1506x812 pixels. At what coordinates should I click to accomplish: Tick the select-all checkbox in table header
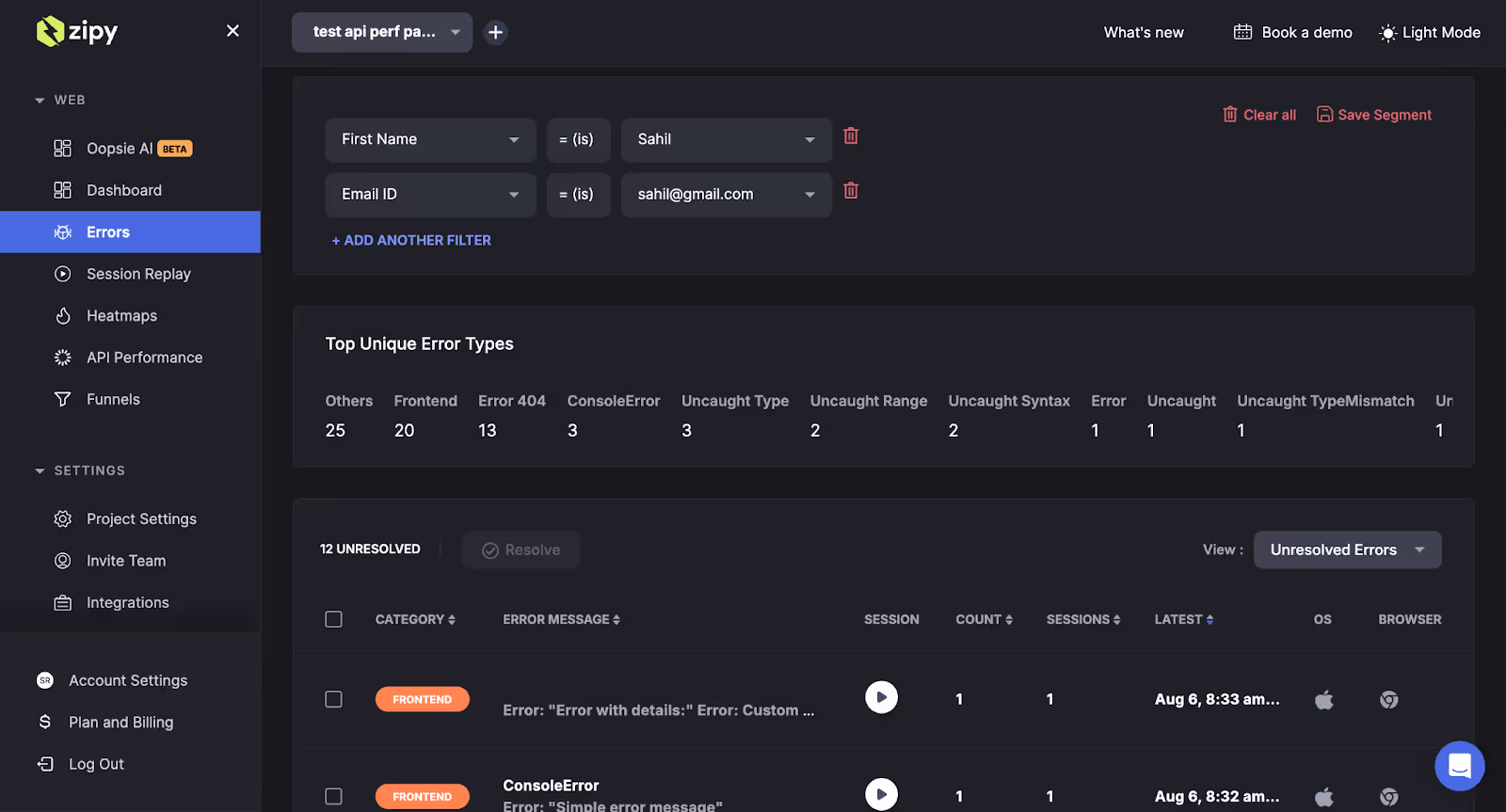click(333, 619)
